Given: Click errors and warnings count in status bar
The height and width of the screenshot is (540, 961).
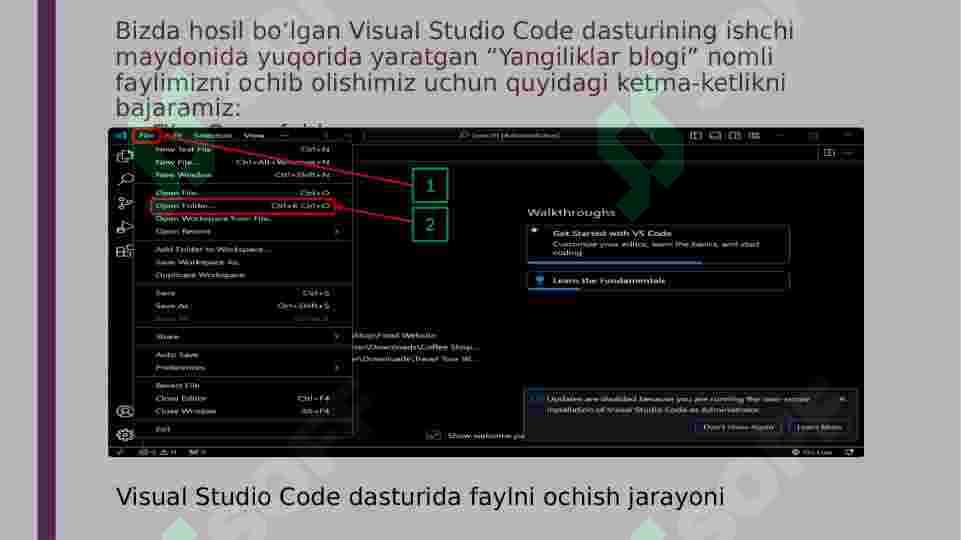Looking at the screenshot, I should [158, 452].
